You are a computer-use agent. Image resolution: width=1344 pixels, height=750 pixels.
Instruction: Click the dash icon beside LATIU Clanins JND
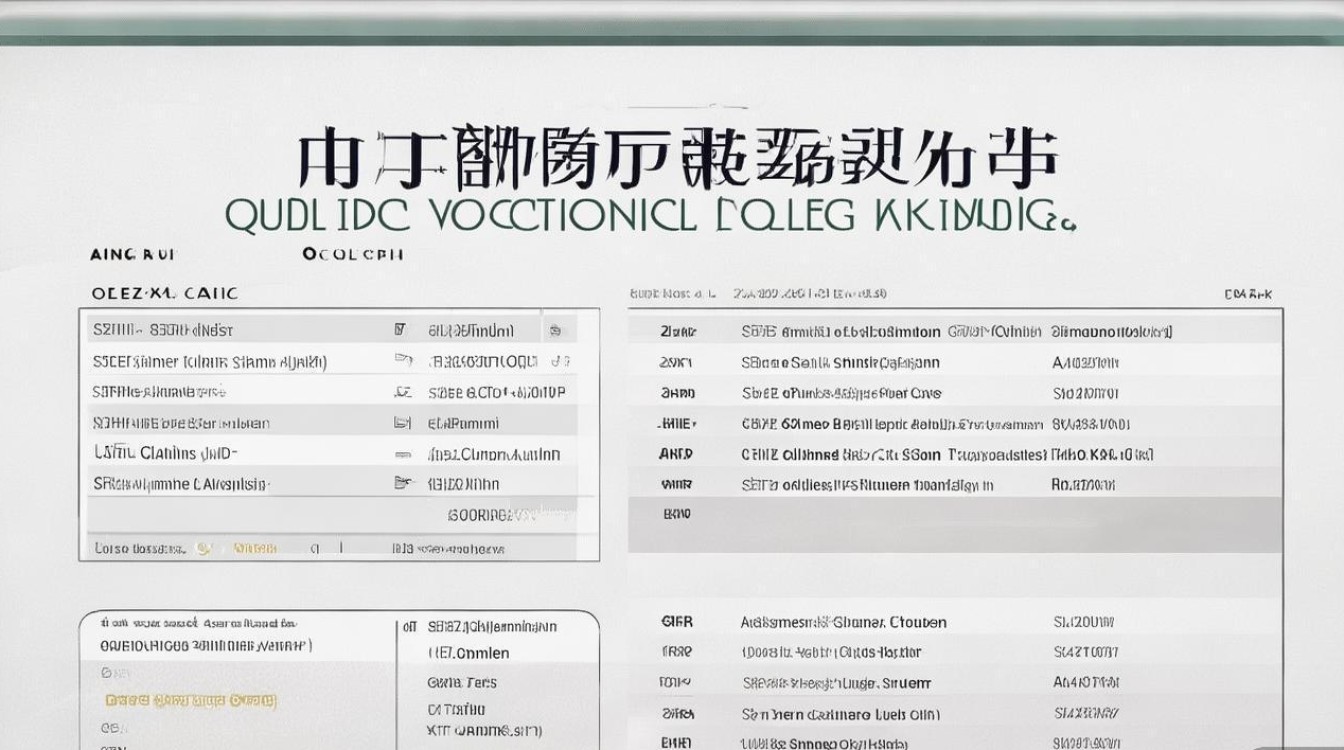pos(403,452)
